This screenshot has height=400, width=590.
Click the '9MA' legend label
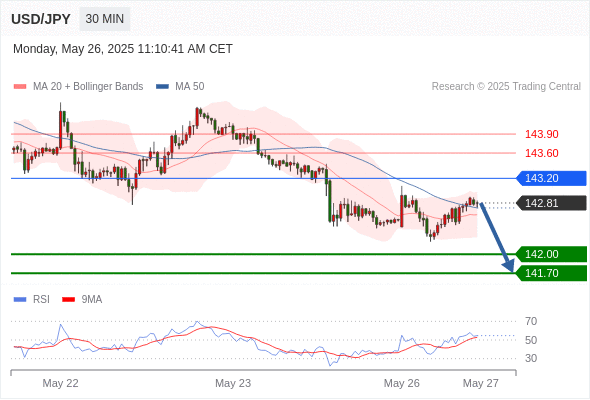[x=92, y=300]
